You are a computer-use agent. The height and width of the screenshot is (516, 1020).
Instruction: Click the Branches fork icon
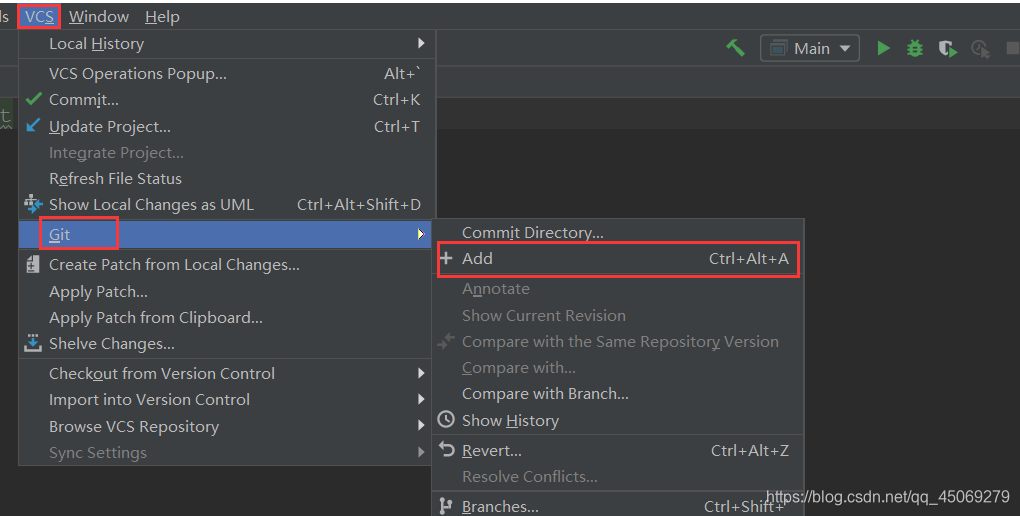pyautogui.click(x=446, y=506)
